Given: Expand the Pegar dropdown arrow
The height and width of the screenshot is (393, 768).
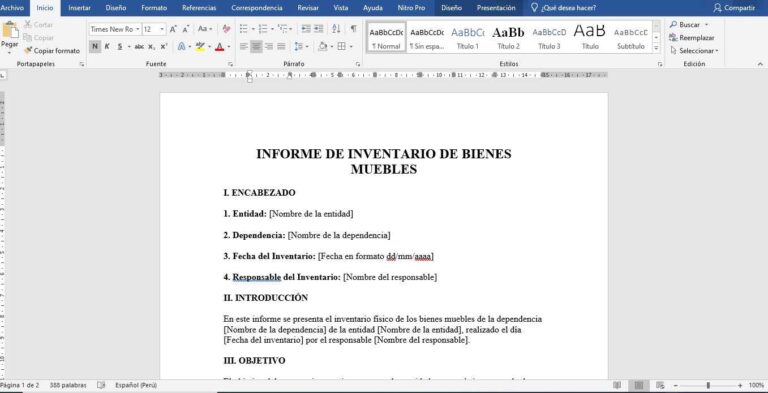Looking at the screenshot, I should pos(9,52).
